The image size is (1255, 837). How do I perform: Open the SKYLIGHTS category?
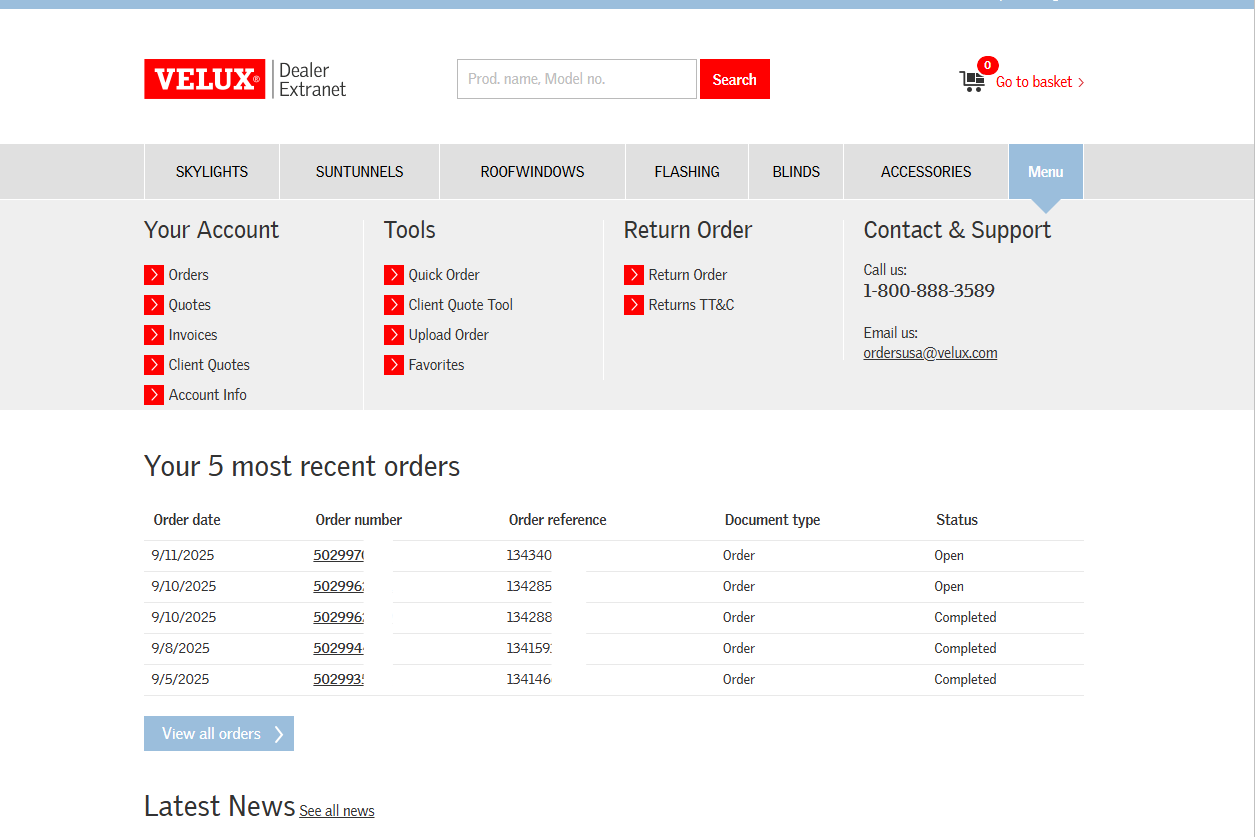[x=212, y=172]
